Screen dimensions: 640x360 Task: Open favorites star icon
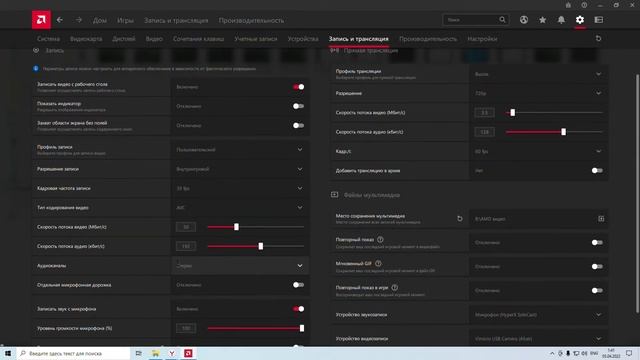(x=542, y=20)
